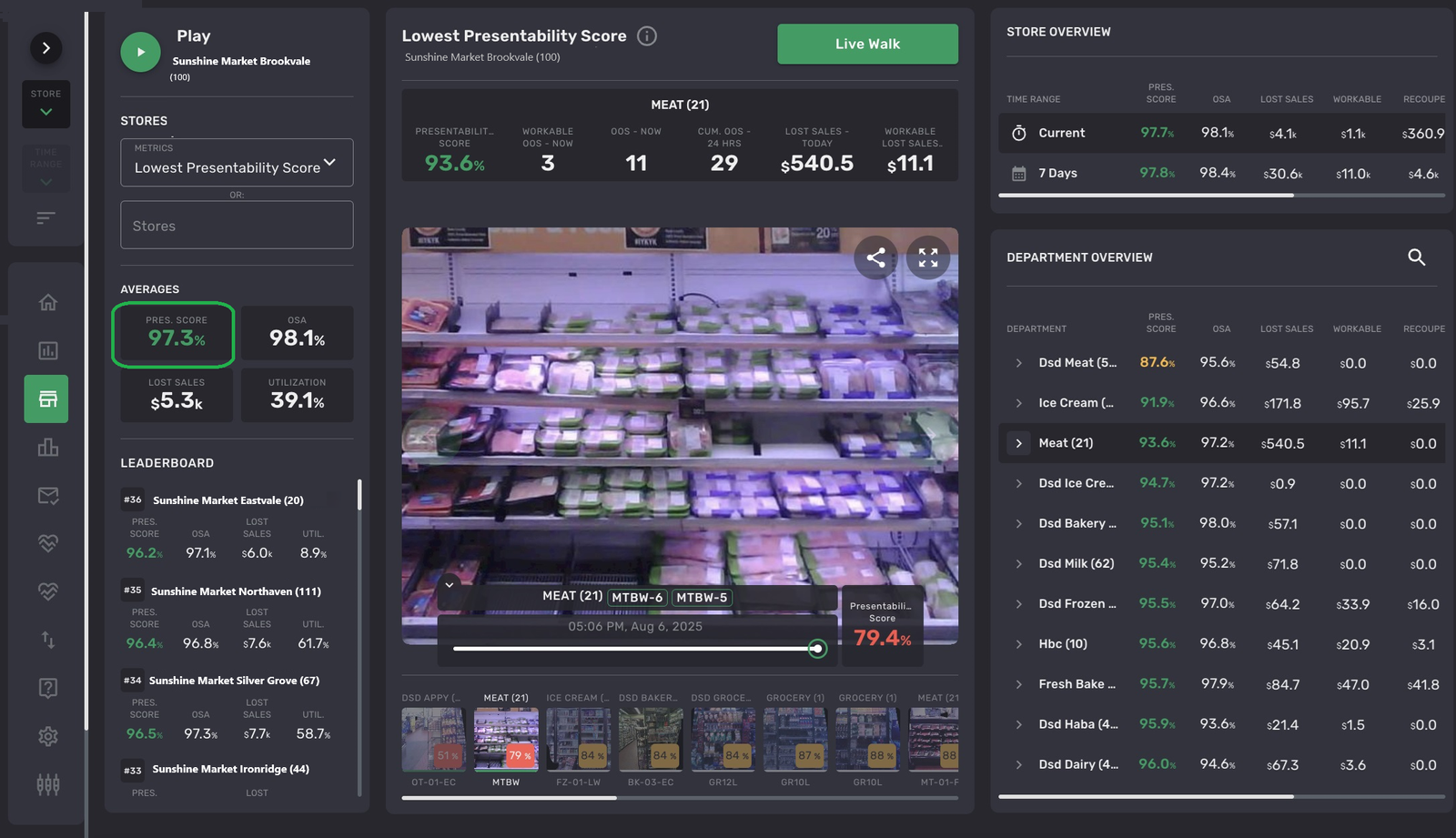Open the Home icon in sidebar
Image resolution: width=1456 pixels, height=838 pixels.
(x=48, y=302)
